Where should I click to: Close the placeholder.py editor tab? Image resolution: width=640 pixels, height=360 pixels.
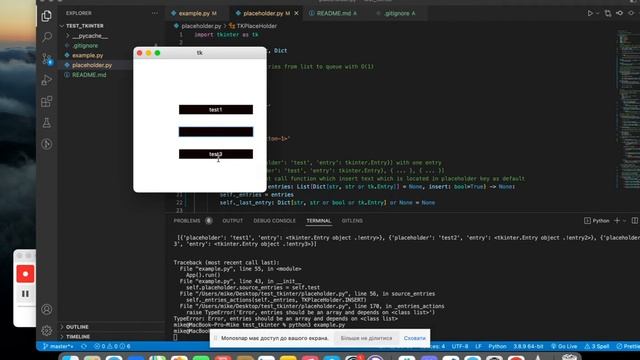pos(296,13)
